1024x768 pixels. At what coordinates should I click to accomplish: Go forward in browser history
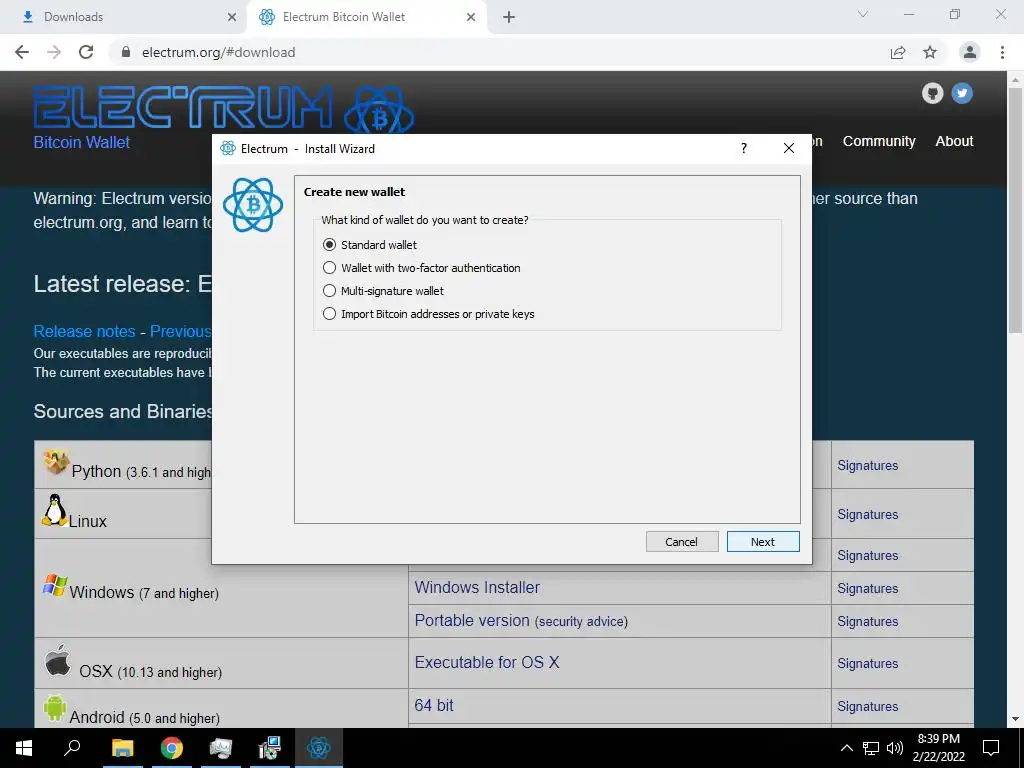tap(54, 52)
